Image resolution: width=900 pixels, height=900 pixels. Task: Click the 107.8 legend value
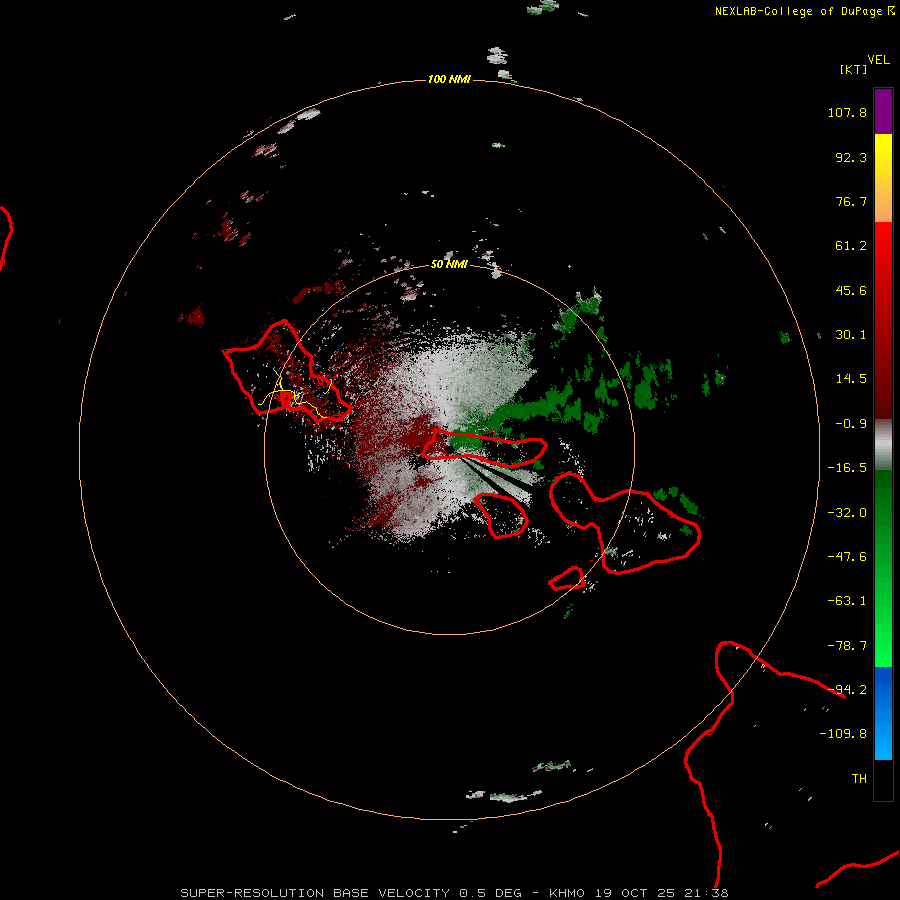coord(847,112)
